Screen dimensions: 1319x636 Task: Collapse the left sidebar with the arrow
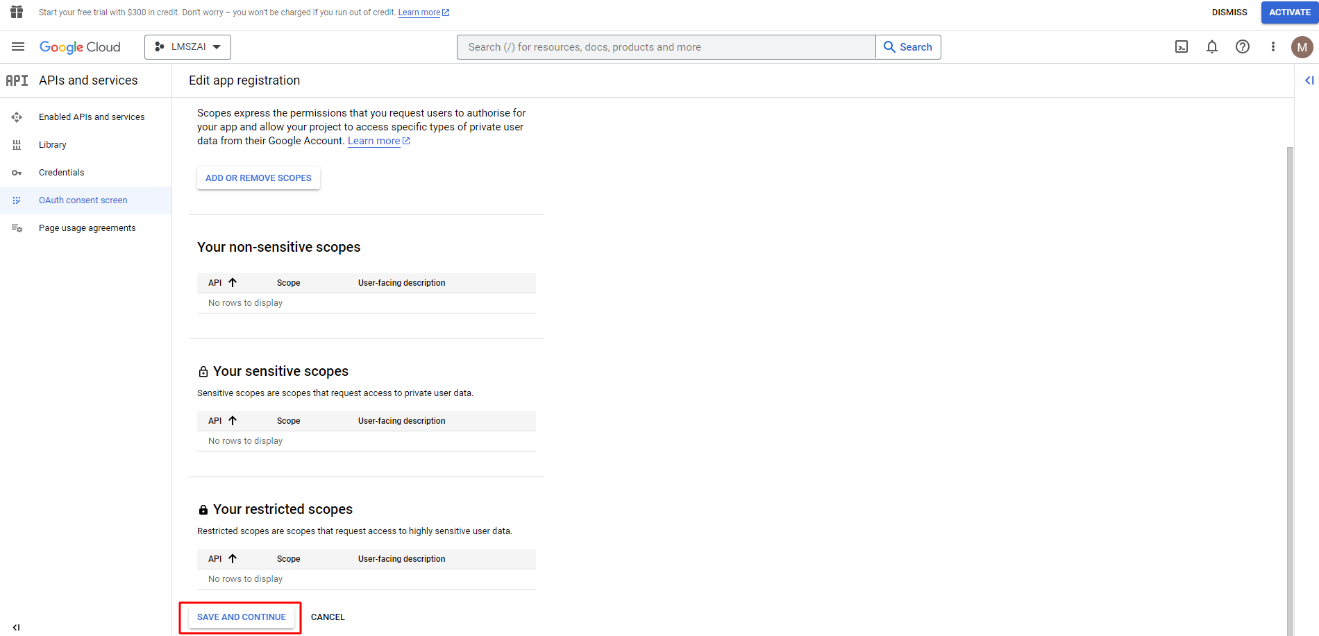click(x=16, y=627)
